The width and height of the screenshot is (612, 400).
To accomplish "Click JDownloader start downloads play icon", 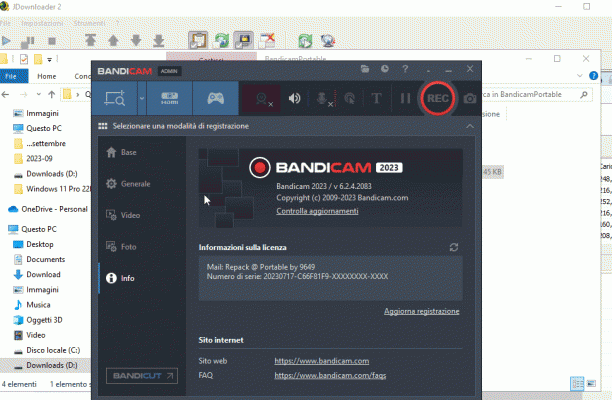I will [6, 41].
